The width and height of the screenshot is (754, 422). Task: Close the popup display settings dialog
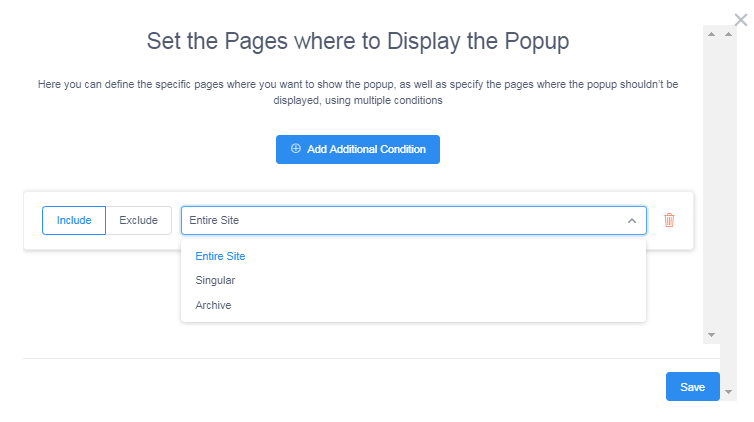click(740, 19)
